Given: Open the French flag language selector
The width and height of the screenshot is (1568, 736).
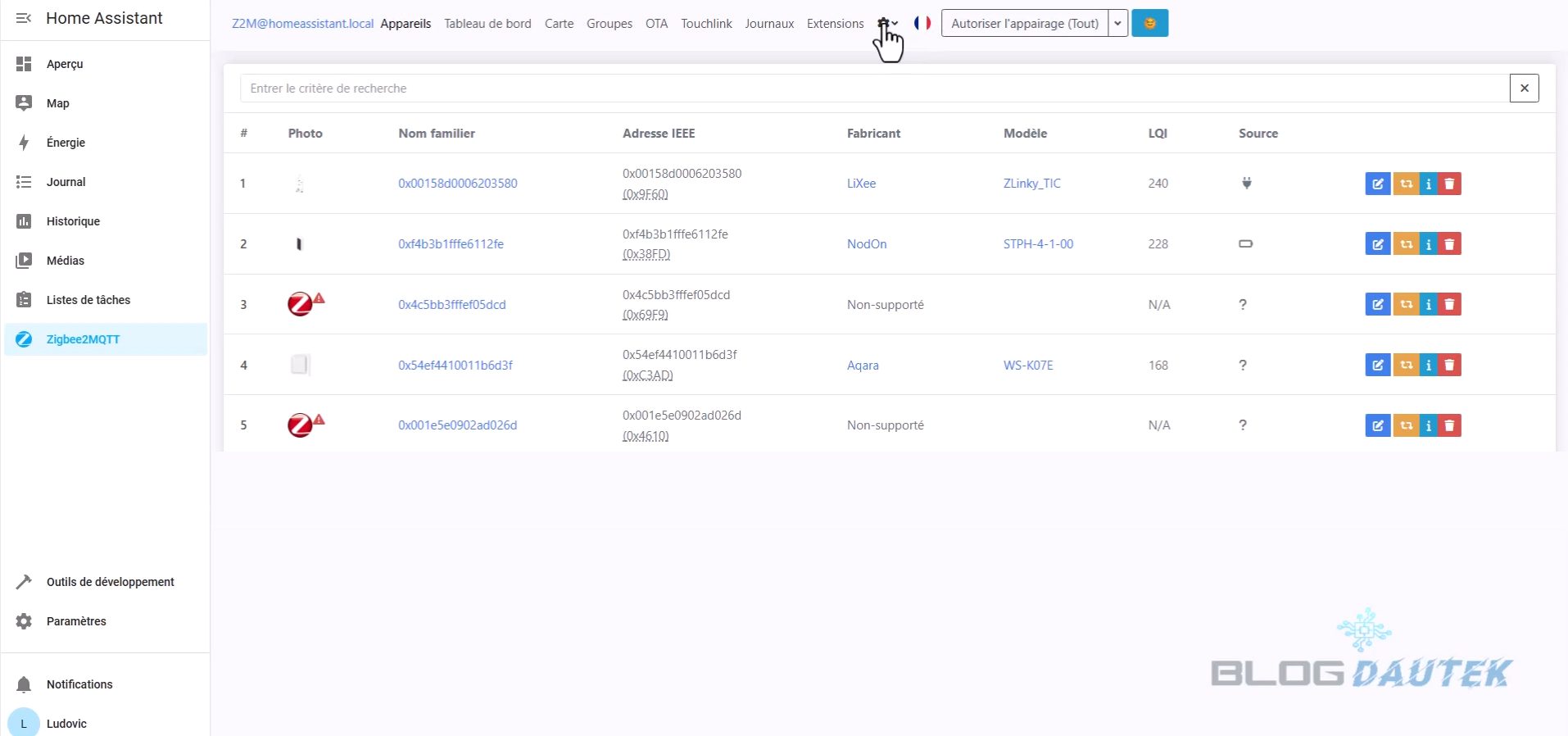Looking at the screenshot, I should [922, 24].
